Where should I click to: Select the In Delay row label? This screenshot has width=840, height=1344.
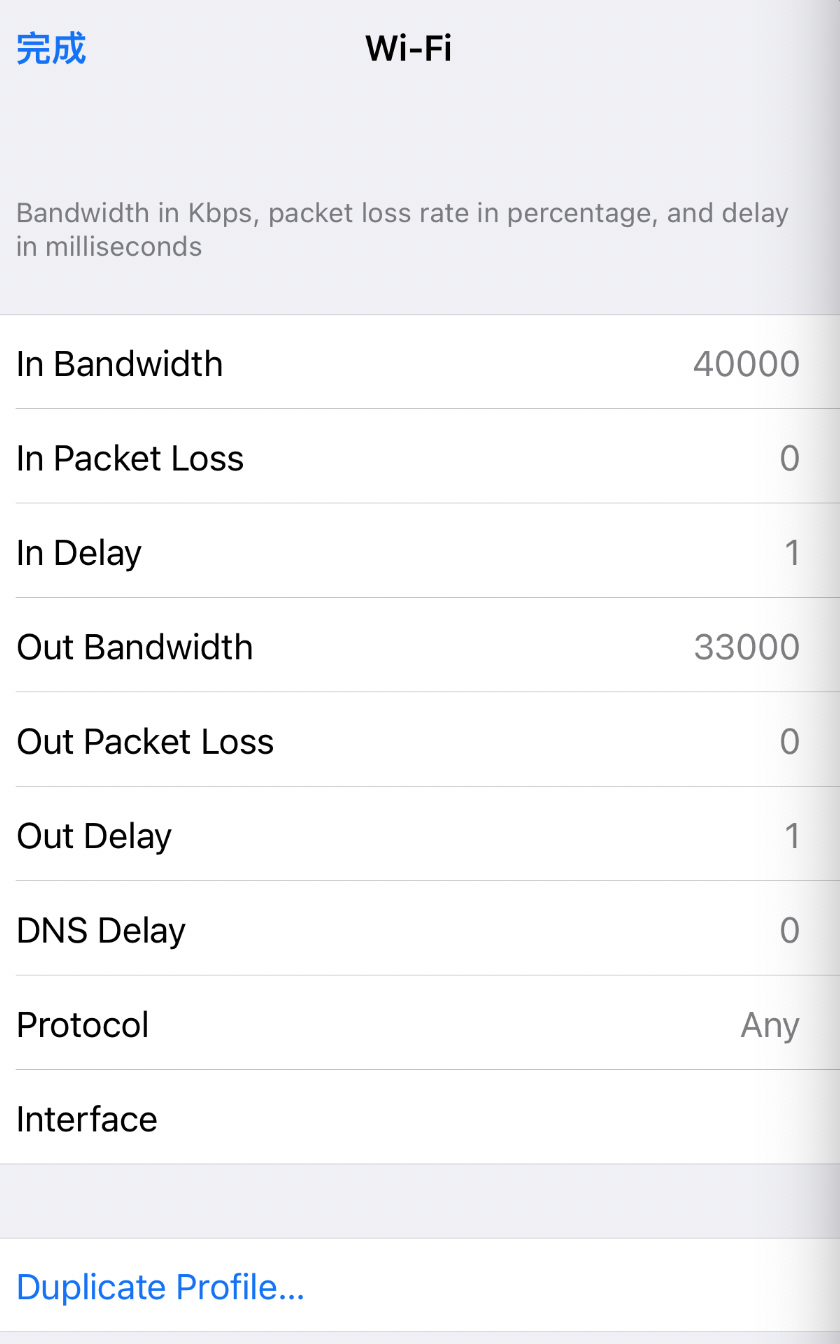[x=79, y=552]
